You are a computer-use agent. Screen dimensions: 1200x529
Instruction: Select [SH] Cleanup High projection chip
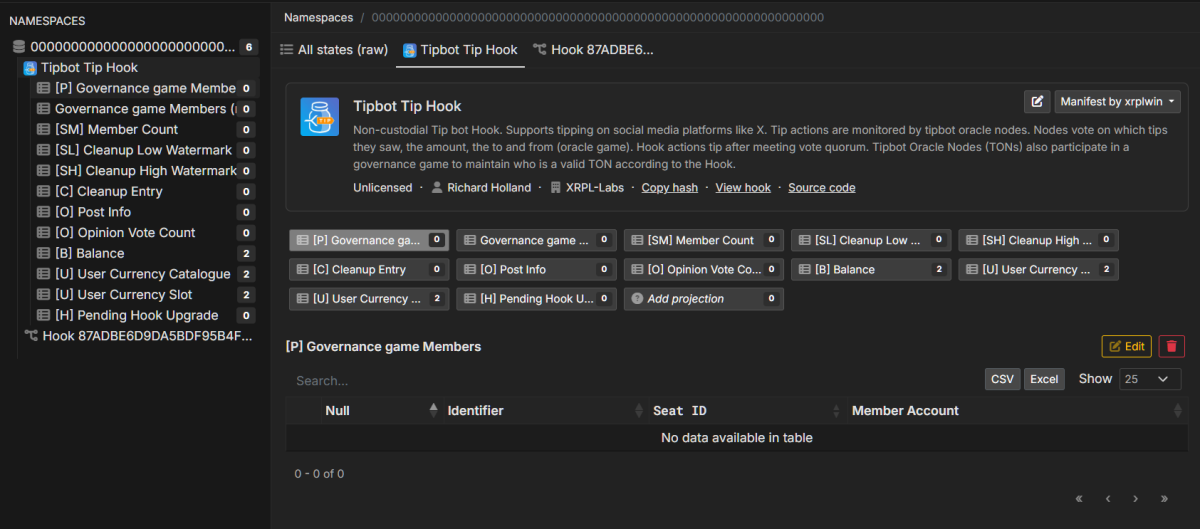point(1038,240)
